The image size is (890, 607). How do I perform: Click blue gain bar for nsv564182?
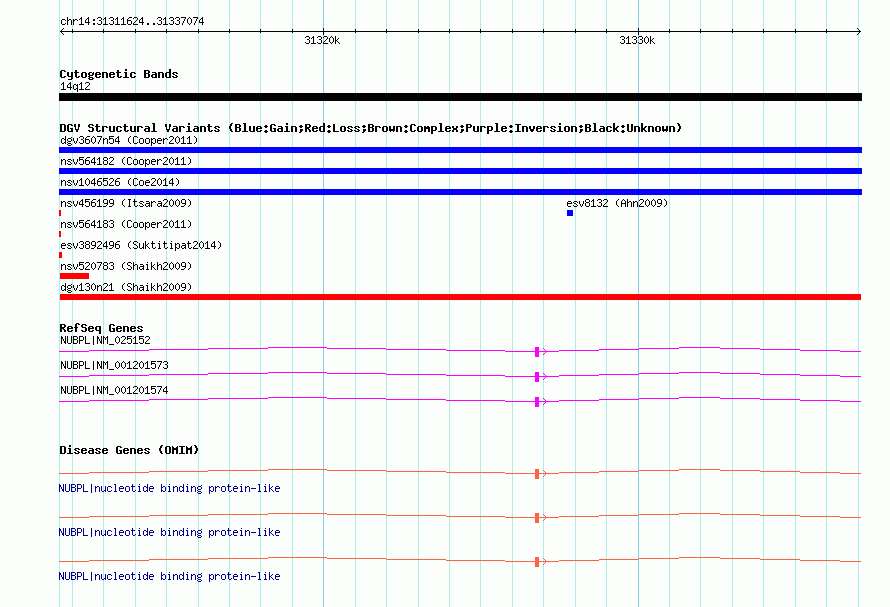point(460,171)
